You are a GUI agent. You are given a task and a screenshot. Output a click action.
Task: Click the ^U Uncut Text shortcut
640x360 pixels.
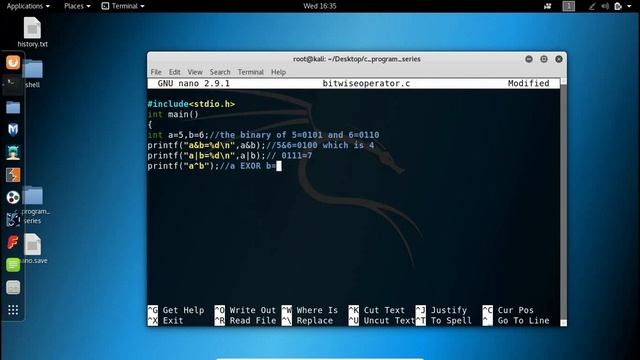click(382, 321)
